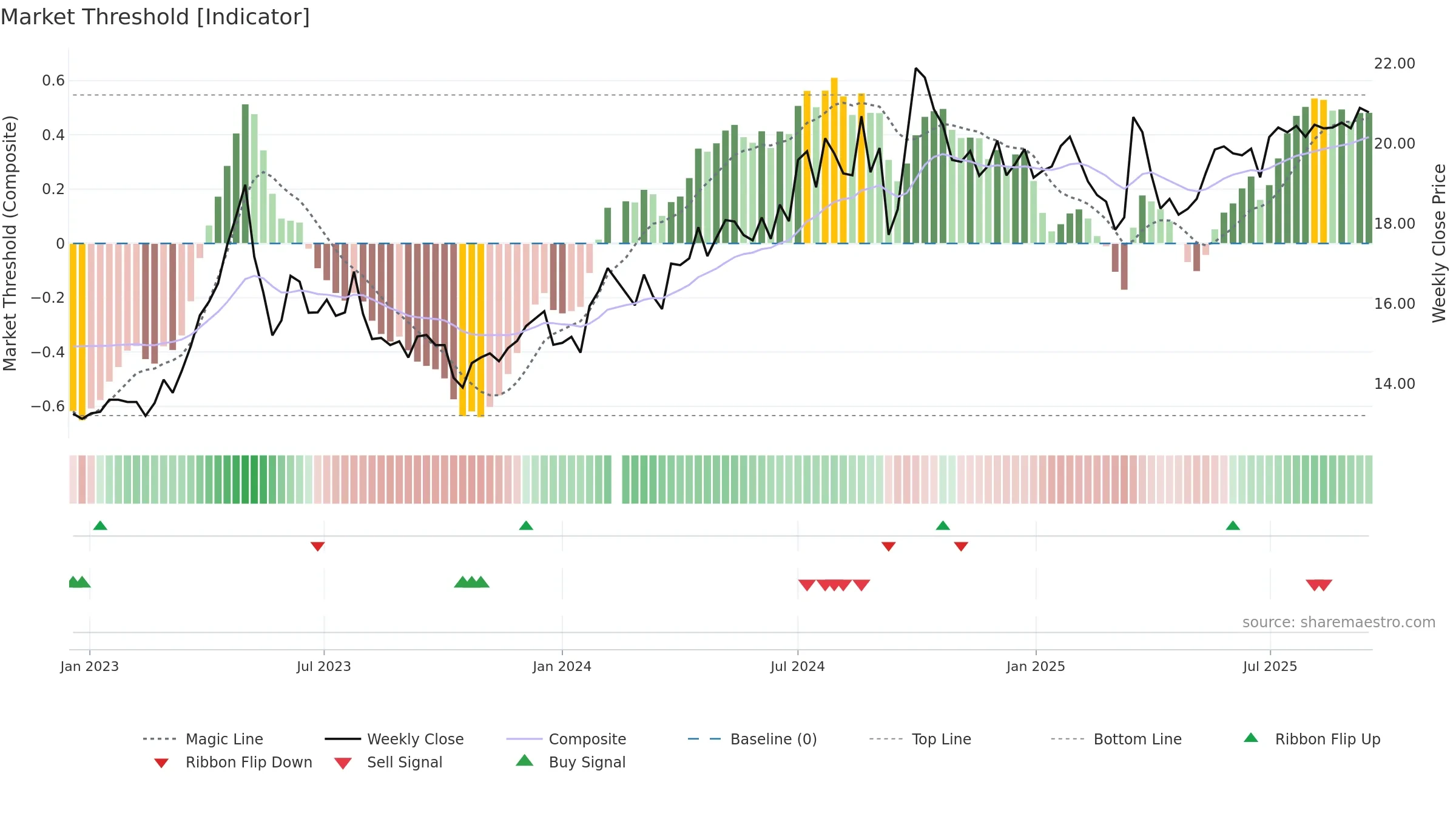The height and width of the screenshot is (819, 1456).
Task: Toggle the Composite legend entry
Action: 566,739
